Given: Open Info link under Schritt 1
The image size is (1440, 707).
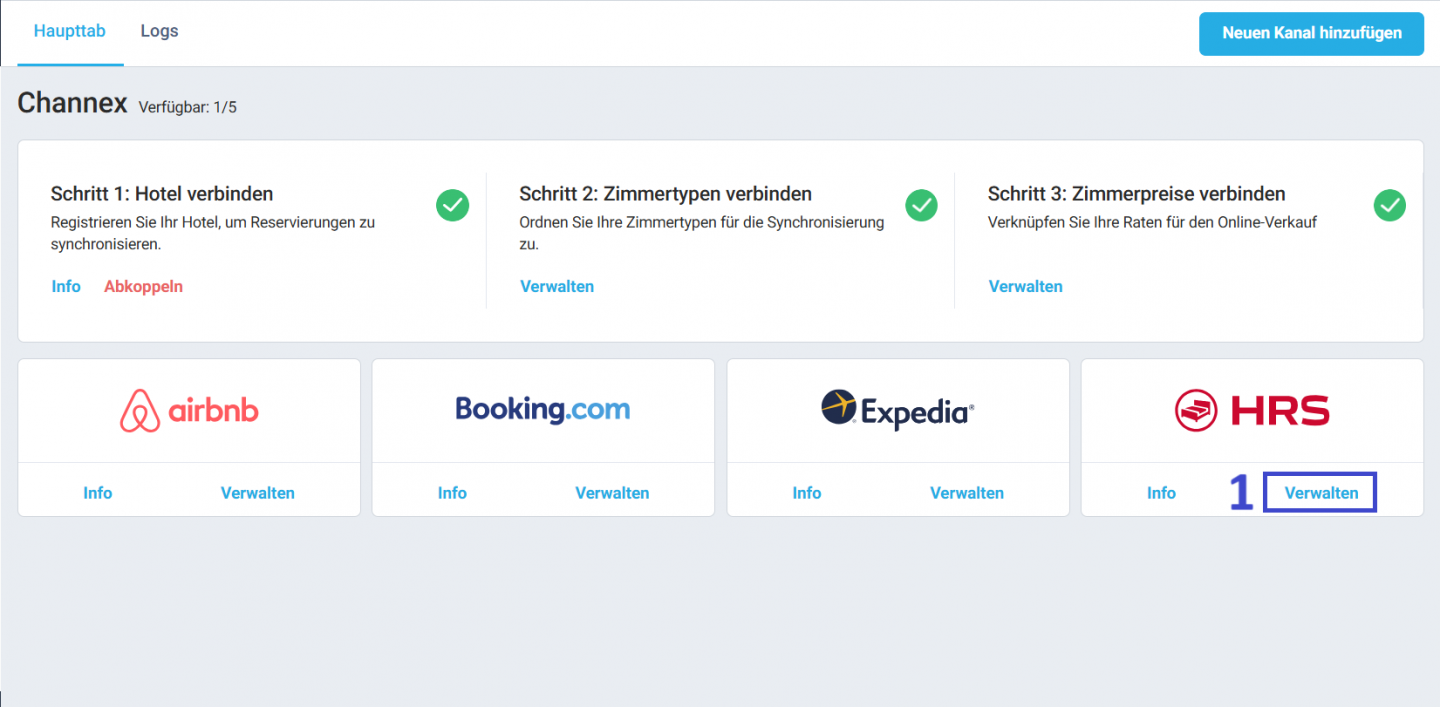Looking at the screenshot, I should [x=66, y=286].
